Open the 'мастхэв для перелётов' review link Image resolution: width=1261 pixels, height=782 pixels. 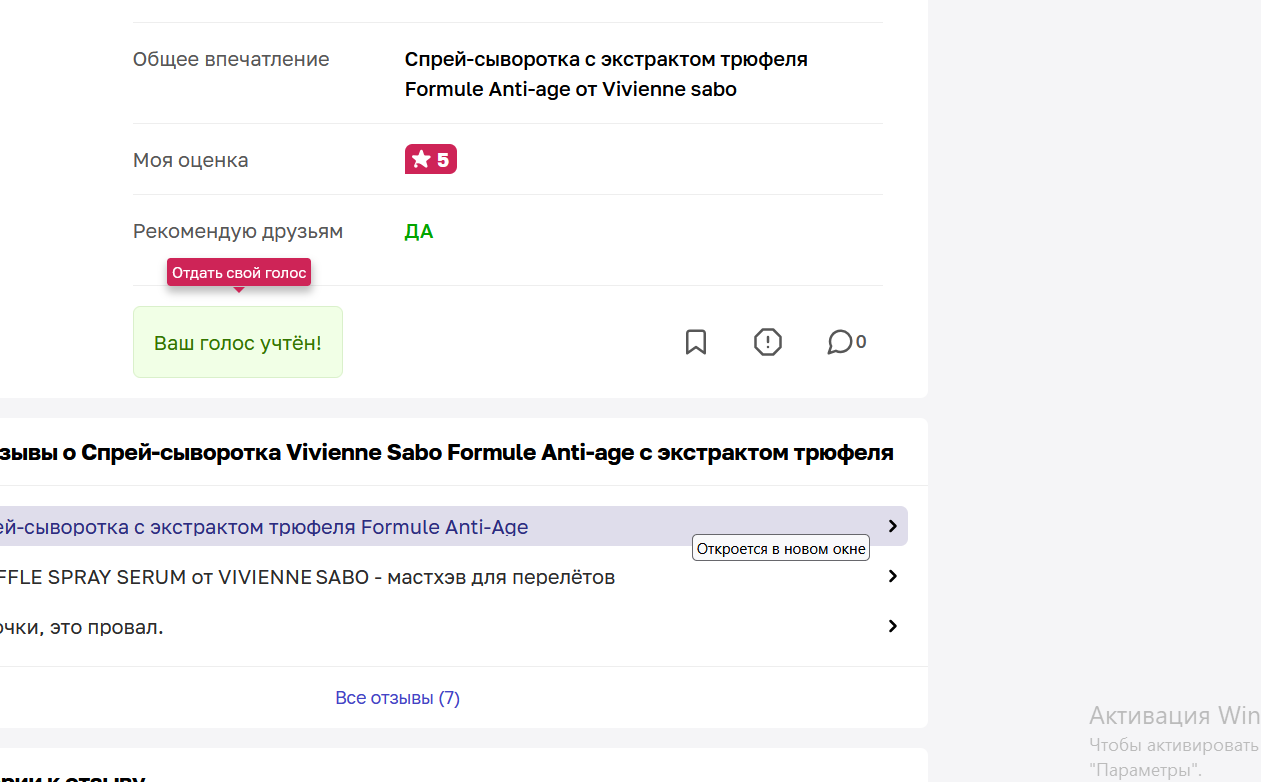(307, 577)
